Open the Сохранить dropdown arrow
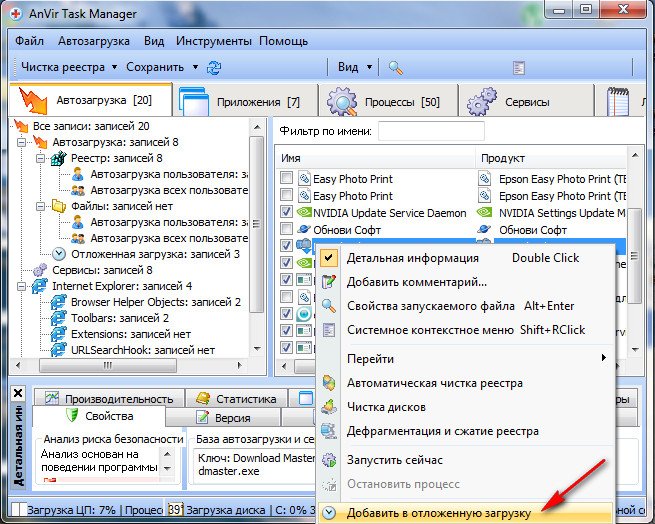The image size is (655, 524). 195,67
